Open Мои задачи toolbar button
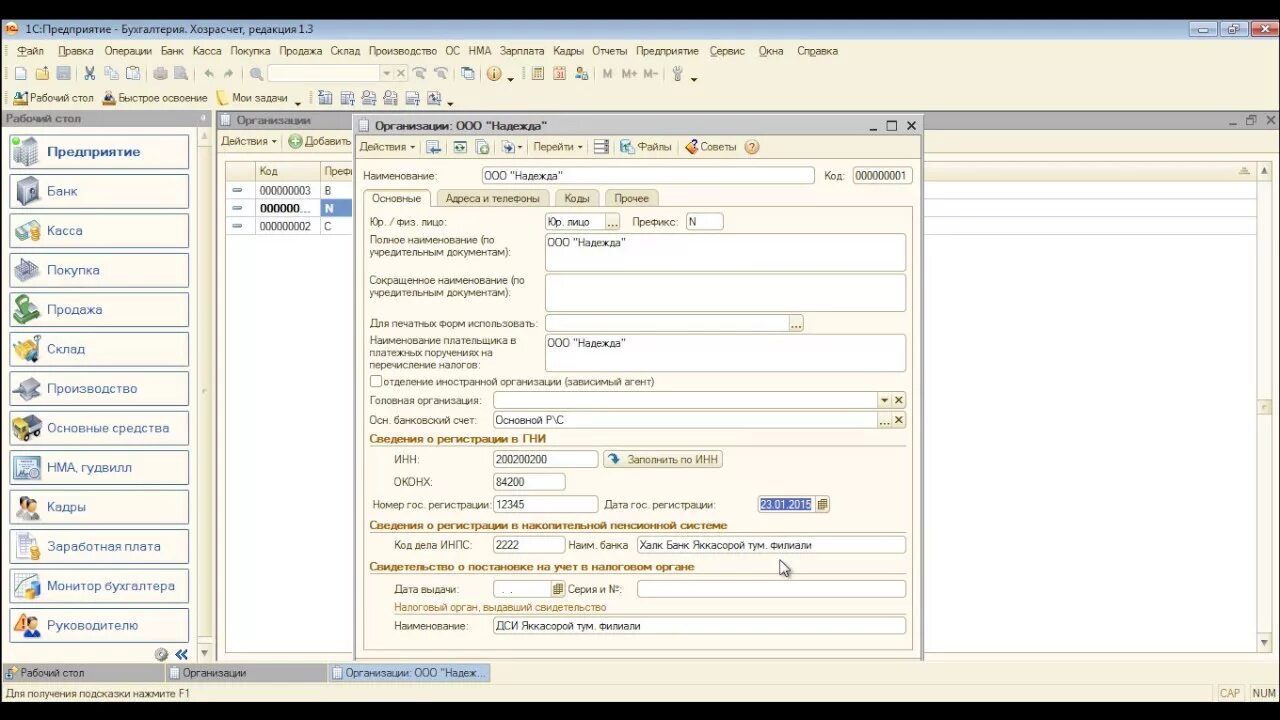Viewport: 1280px width, 720px height. pyautogui.click(x=252, y=98)
